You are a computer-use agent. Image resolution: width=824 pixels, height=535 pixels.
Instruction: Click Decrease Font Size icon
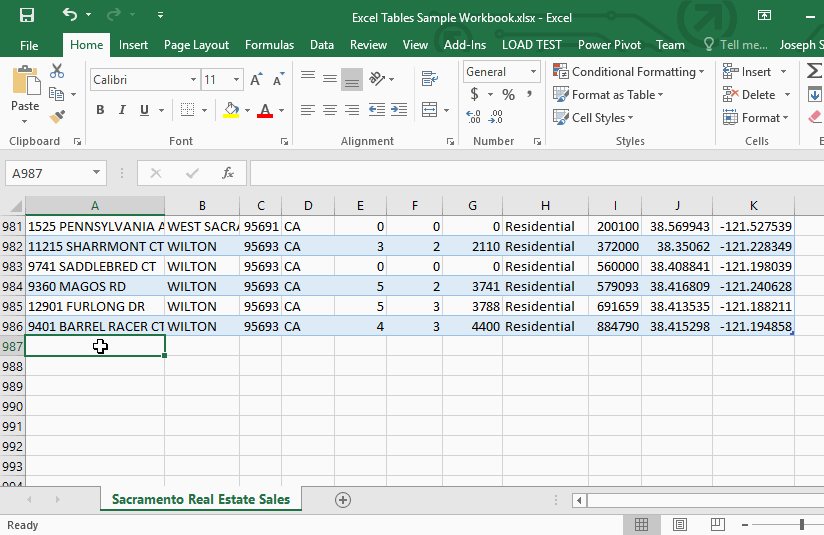(x=278, y=79)
